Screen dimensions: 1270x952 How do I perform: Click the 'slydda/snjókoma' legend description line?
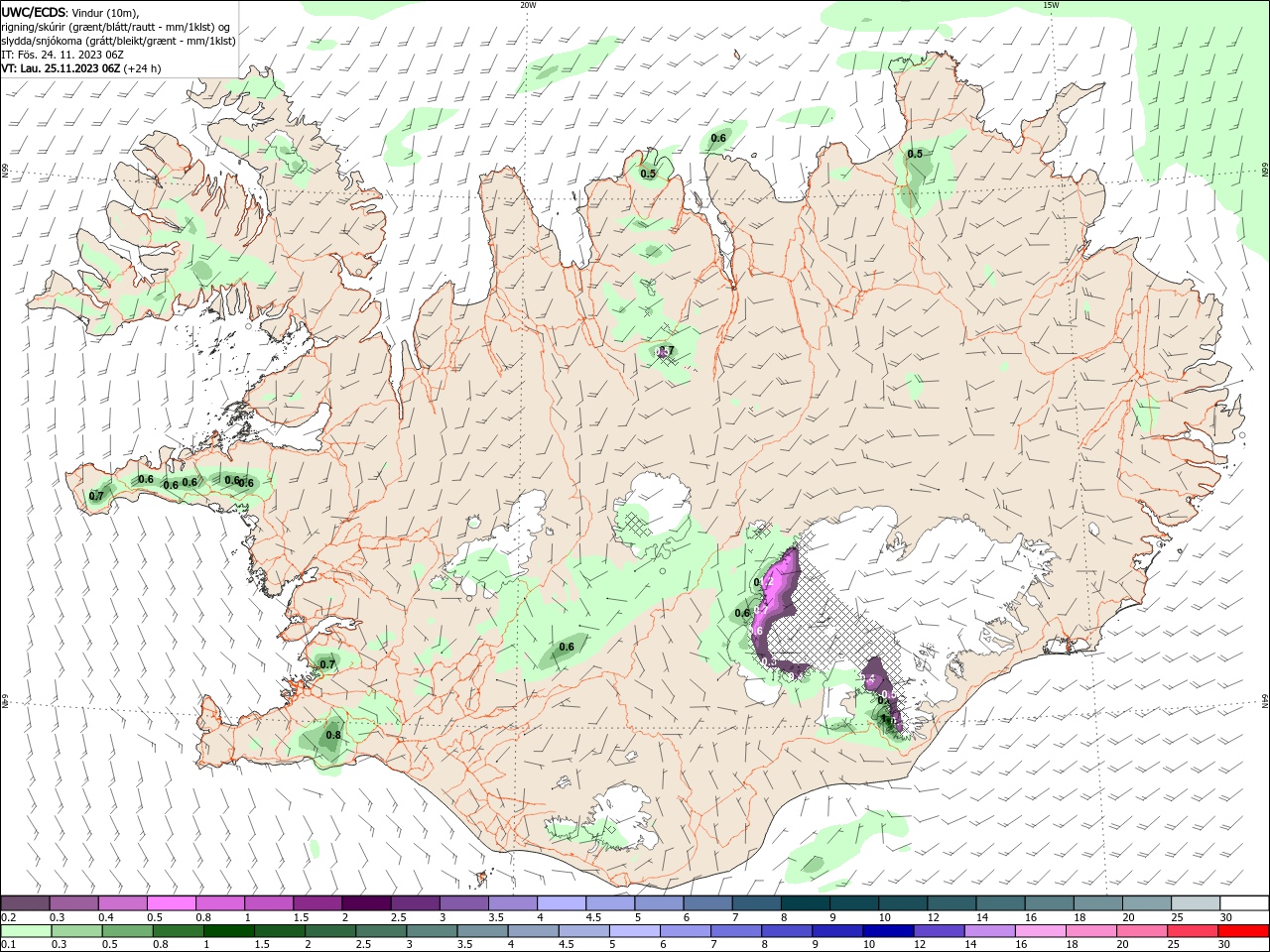tap(119, 41)
